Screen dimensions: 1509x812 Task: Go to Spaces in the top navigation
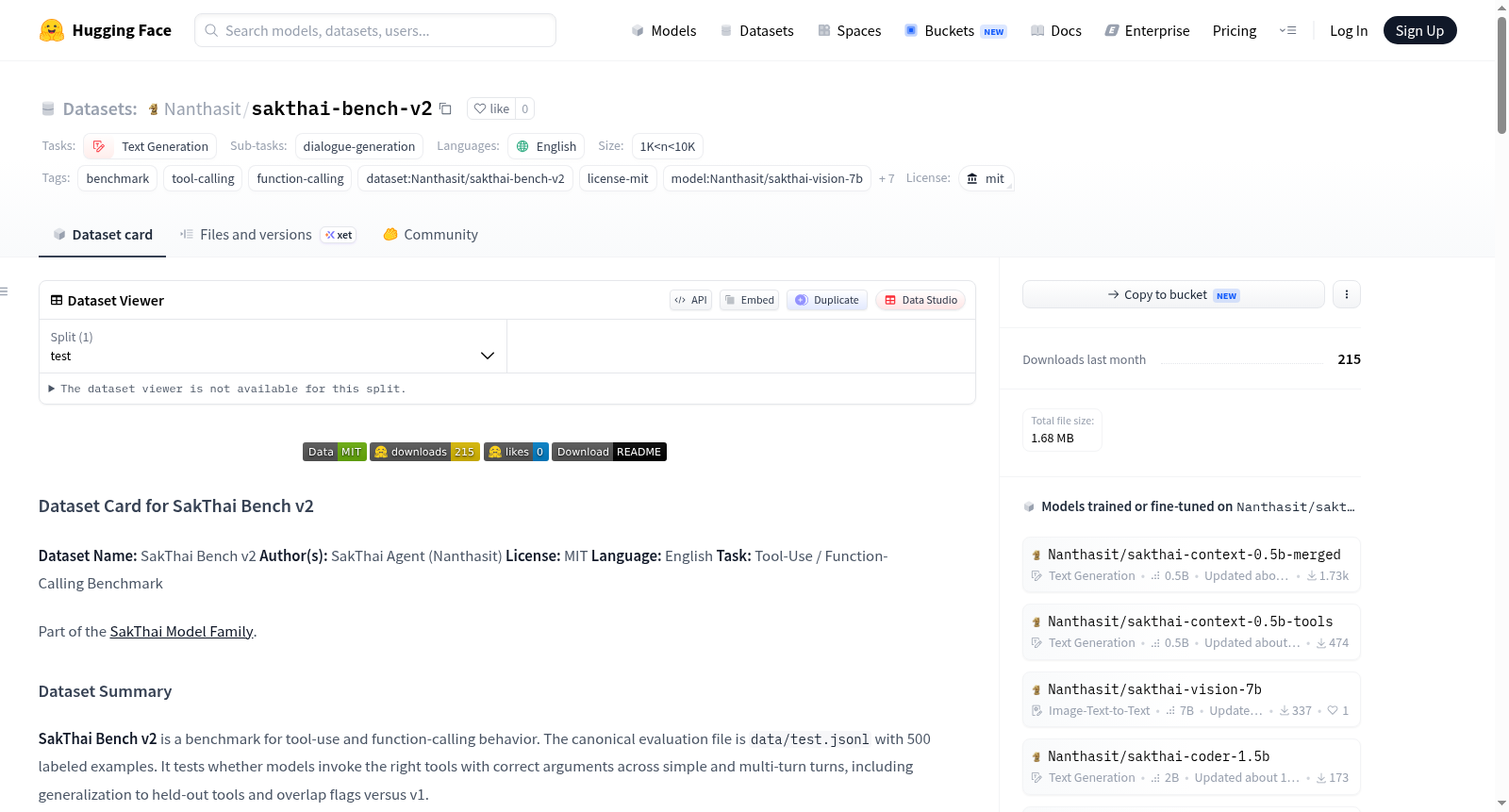850,30
